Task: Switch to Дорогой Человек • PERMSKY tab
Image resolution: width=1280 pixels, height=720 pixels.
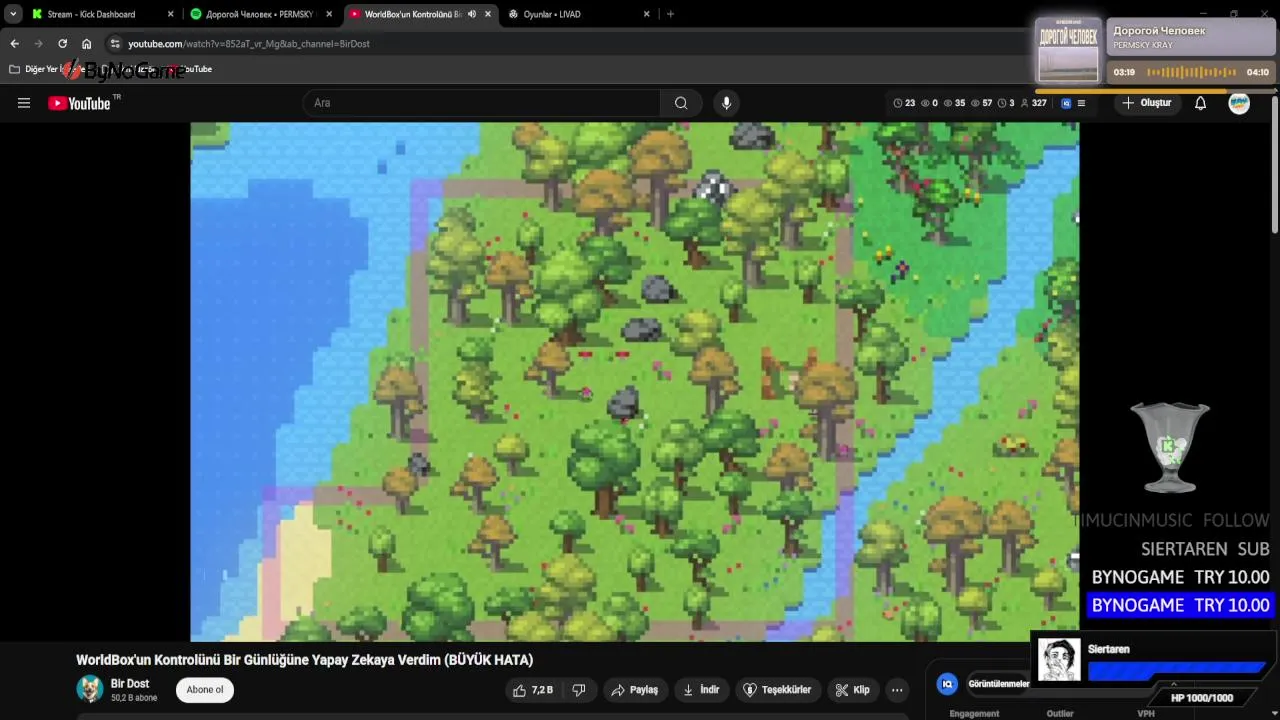Action: click(260, 14)
